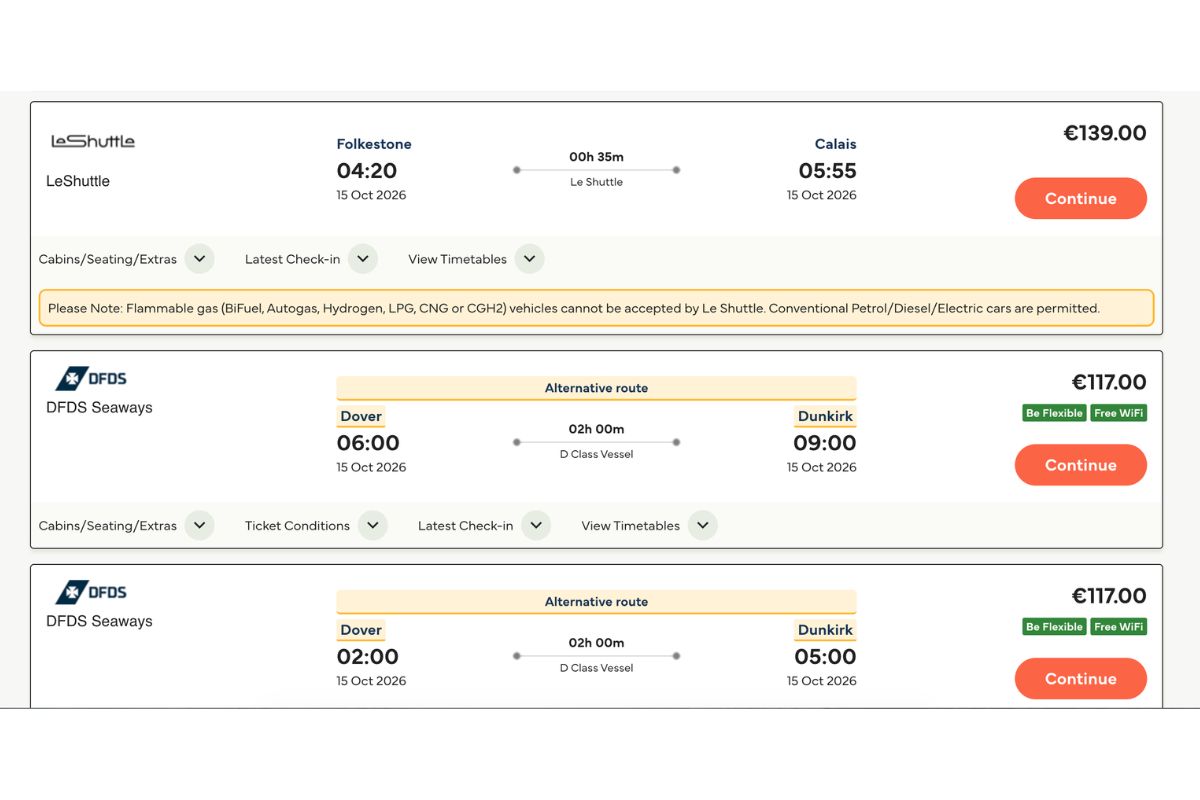Click Alternative route banner on 06:00 sailing

point(596,388)
